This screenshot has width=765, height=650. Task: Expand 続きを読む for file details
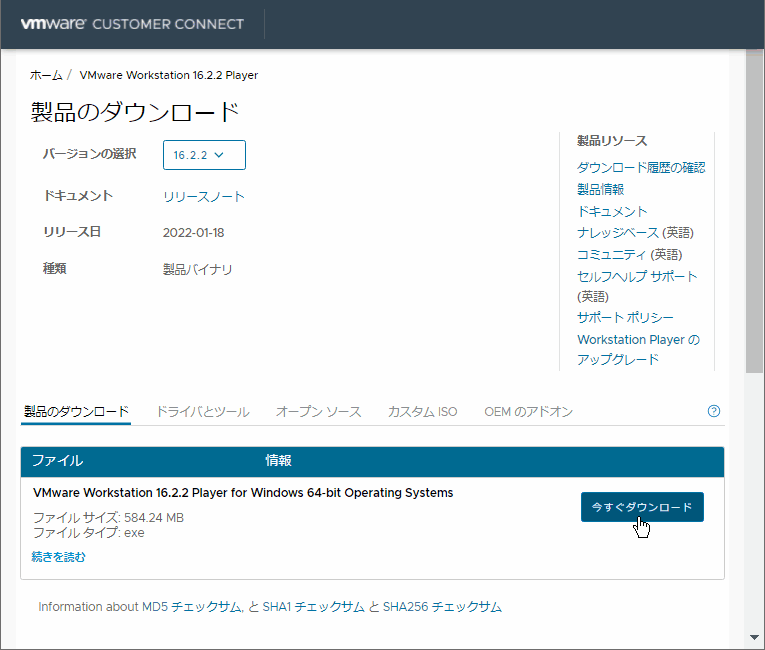coord(59,557)
